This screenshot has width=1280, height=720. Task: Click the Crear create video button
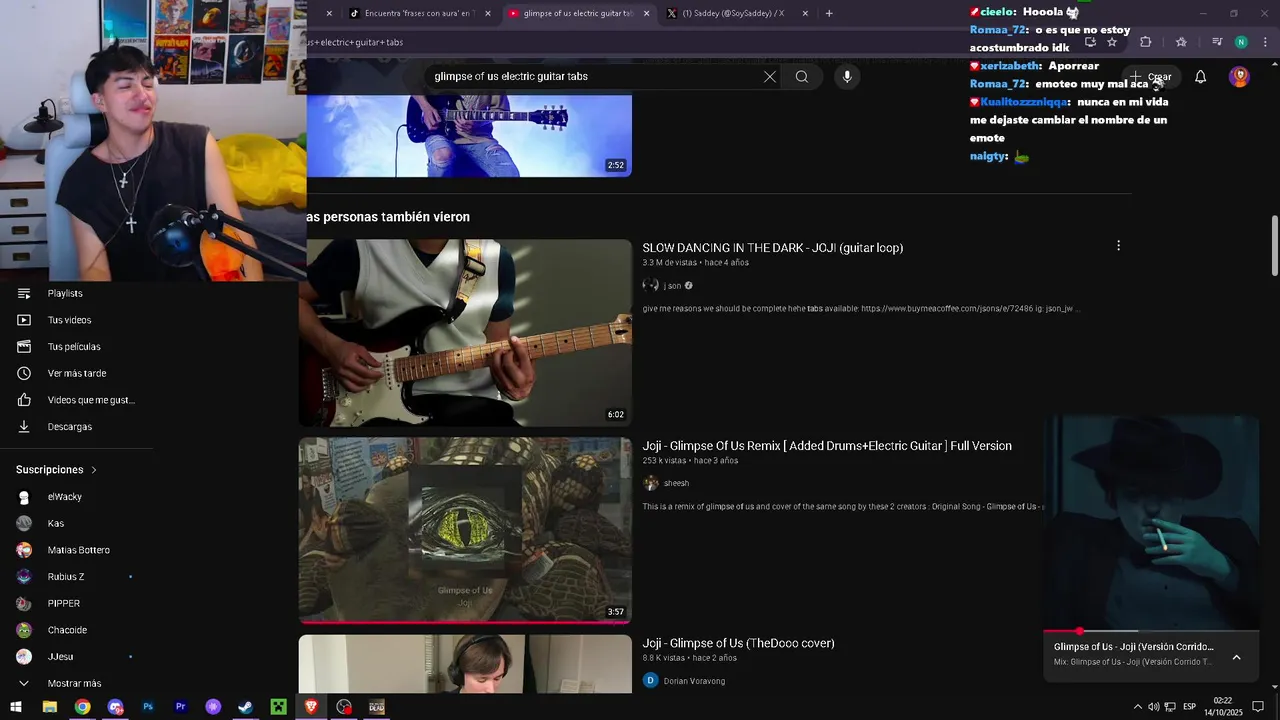pos(1150,77)
